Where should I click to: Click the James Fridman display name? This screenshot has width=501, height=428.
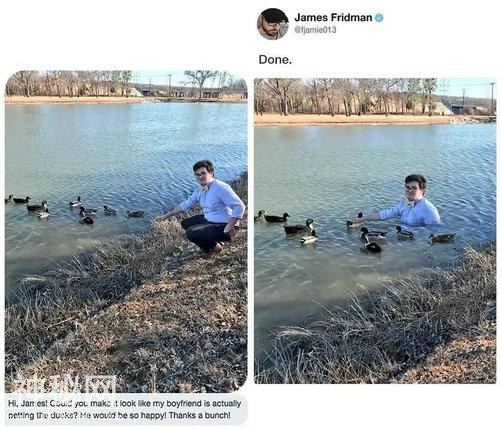point(333,17)
